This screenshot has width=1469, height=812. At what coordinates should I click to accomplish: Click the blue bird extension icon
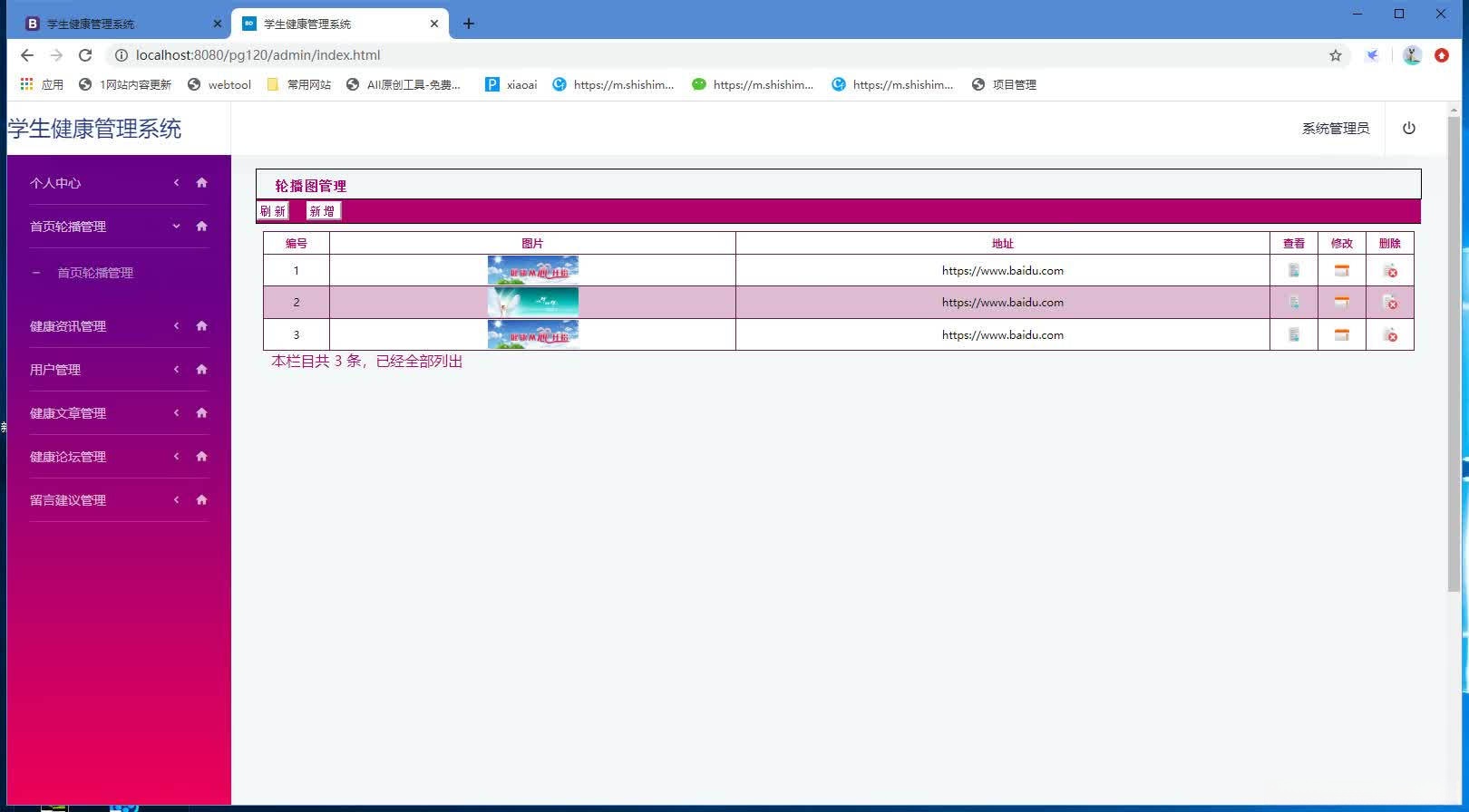point(1373,55)
